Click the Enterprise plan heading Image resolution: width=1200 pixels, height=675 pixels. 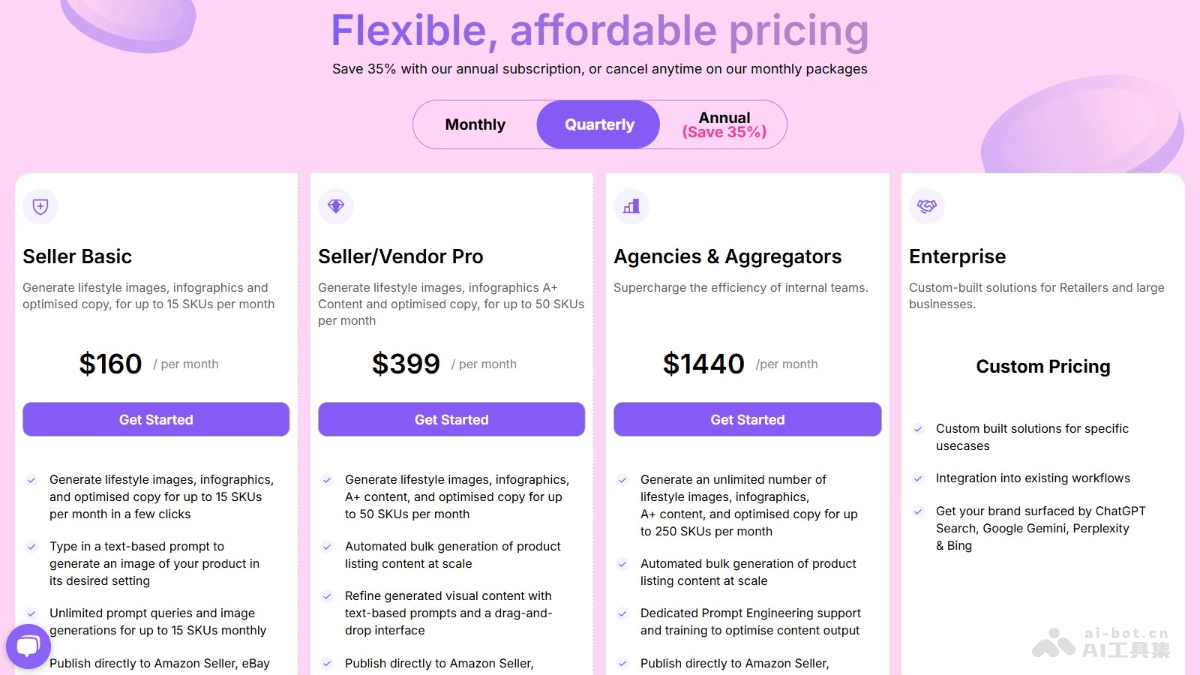pyautogui.click(x=957, y=257)
